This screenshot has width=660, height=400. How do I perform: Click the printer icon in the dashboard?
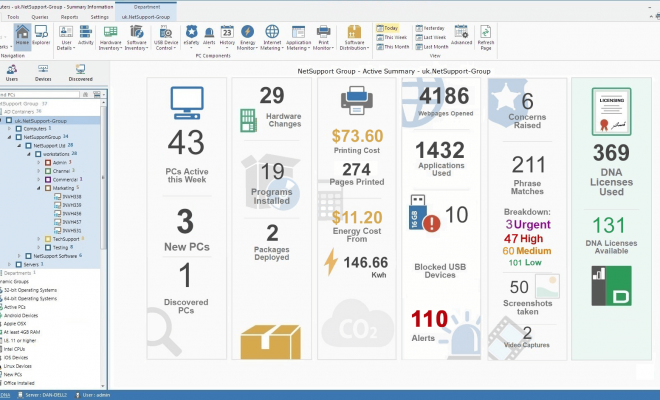click(357, 100)
